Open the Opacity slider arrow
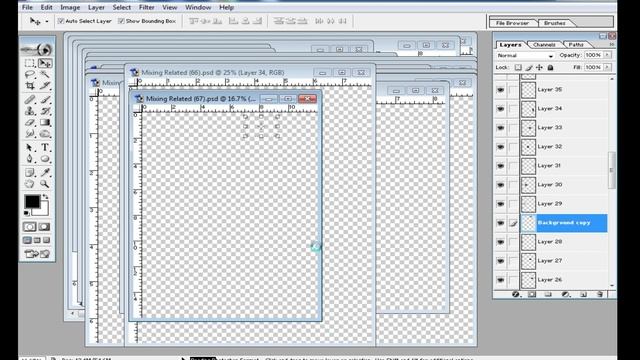The height and width of the screenshot is (360, 640). pos(608,55)
